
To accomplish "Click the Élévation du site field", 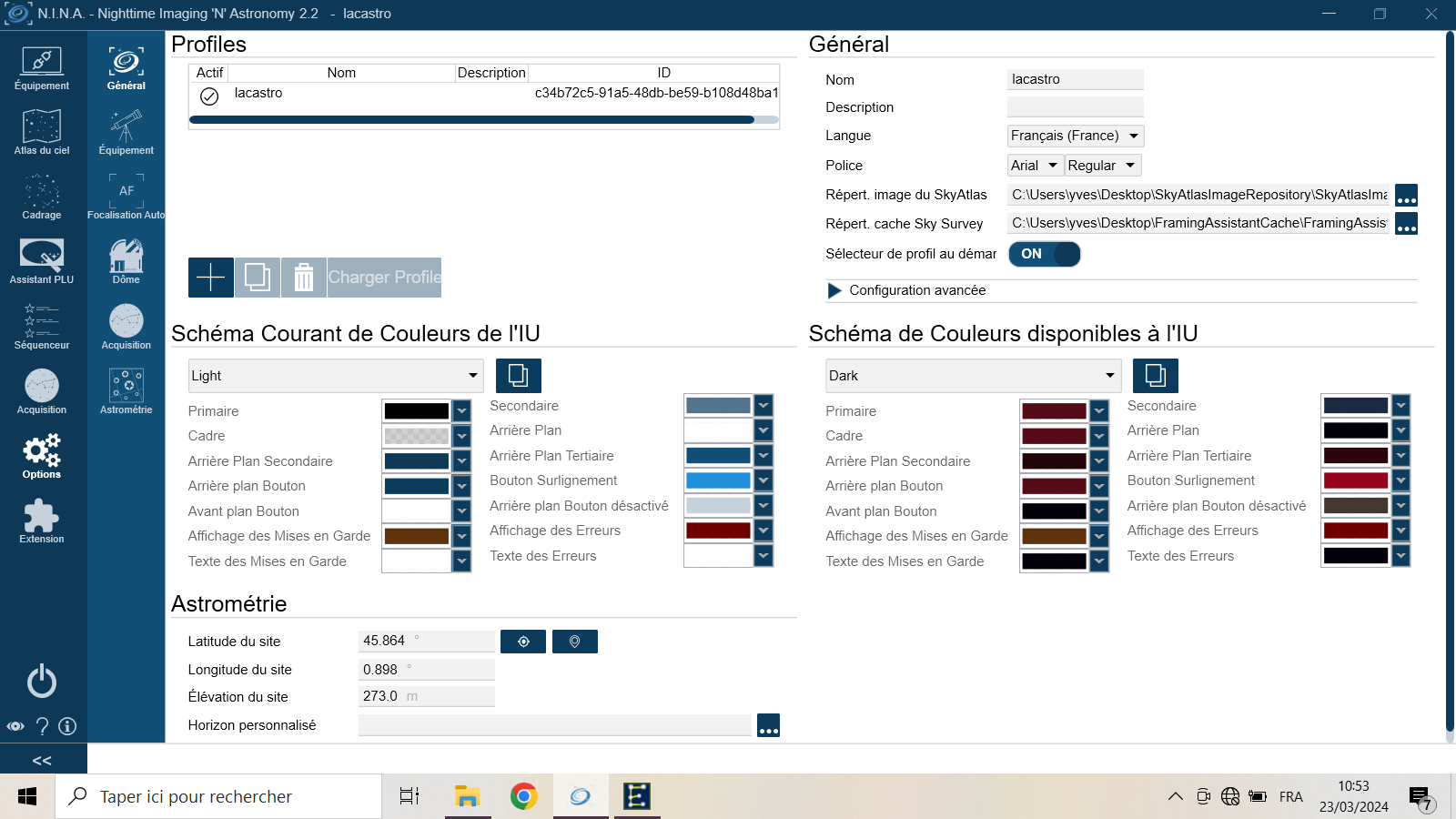I will pos(427,696).
